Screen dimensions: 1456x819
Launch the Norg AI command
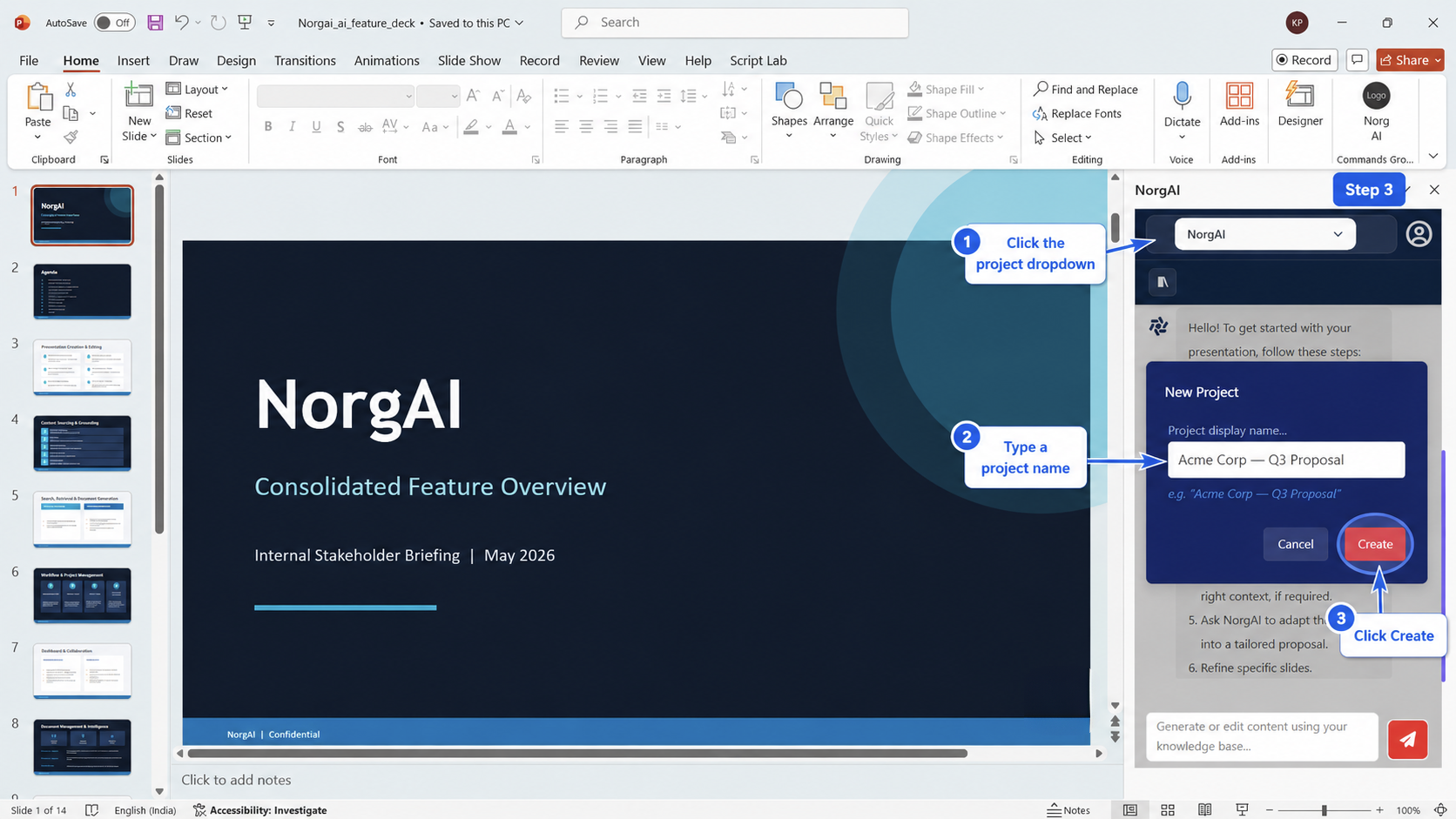[x=1376, y=111]
